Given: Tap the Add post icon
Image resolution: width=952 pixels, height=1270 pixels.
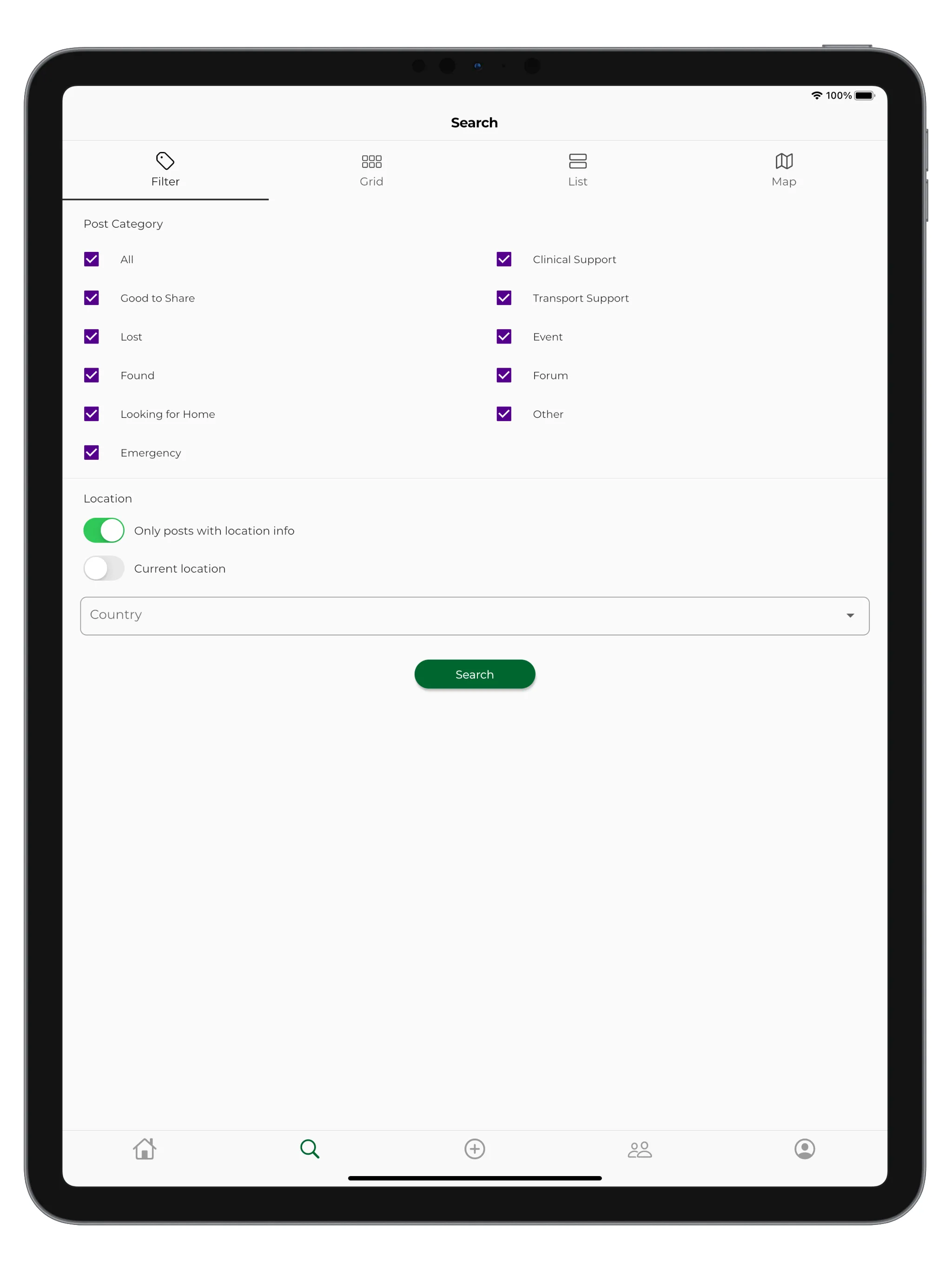Looking at the screenshot, I should pos(476,1150).
